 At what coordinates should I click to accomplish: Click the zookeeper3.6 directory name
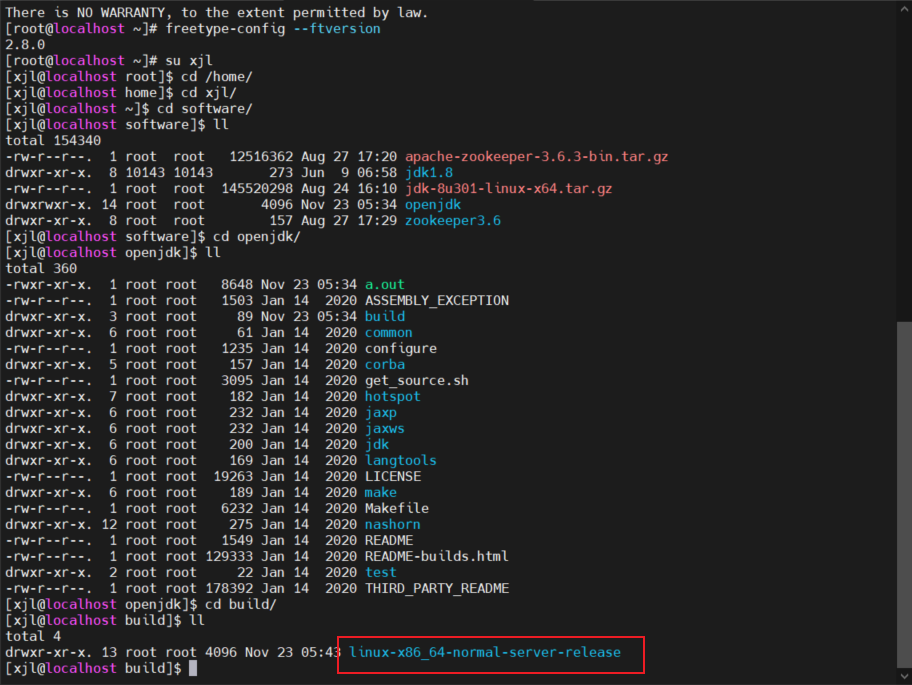tap(453, 220)
